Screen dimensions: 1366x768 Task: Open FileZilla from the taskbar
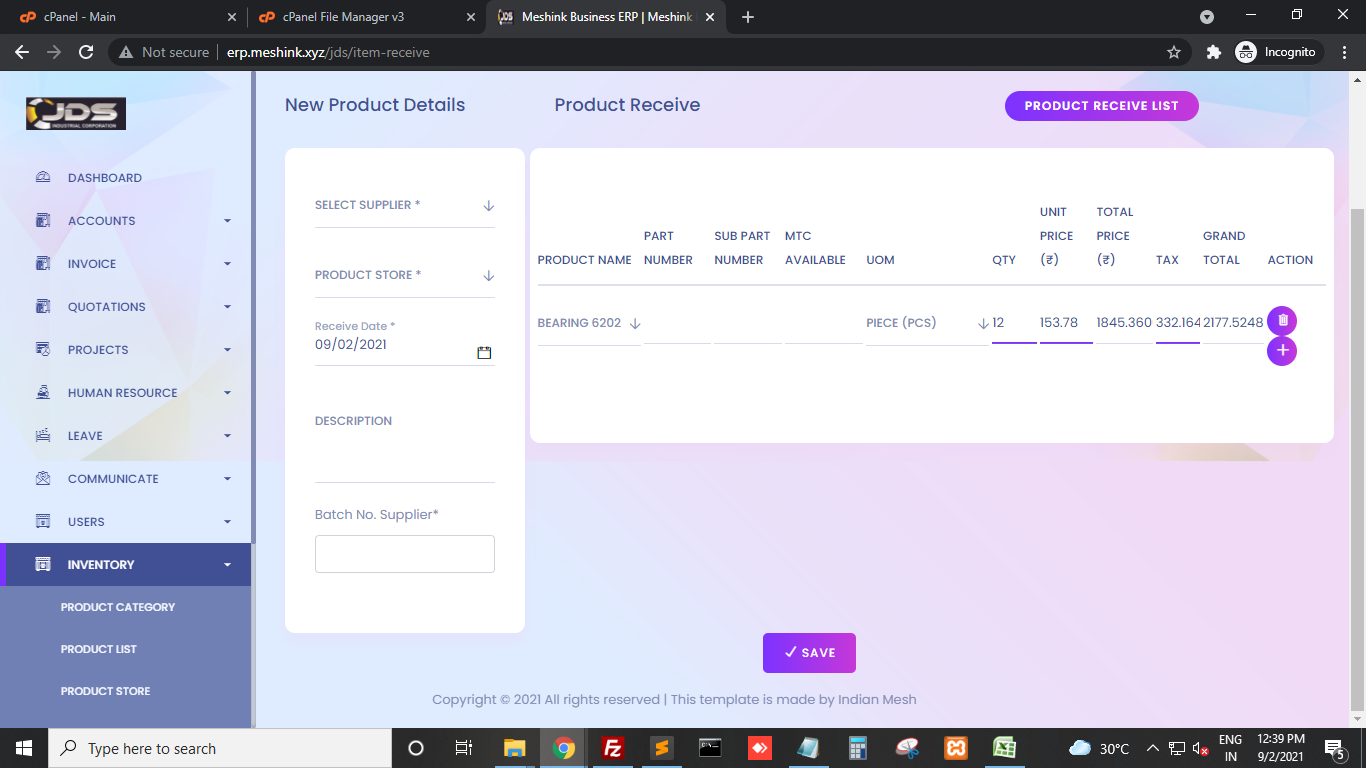(613, 748)
